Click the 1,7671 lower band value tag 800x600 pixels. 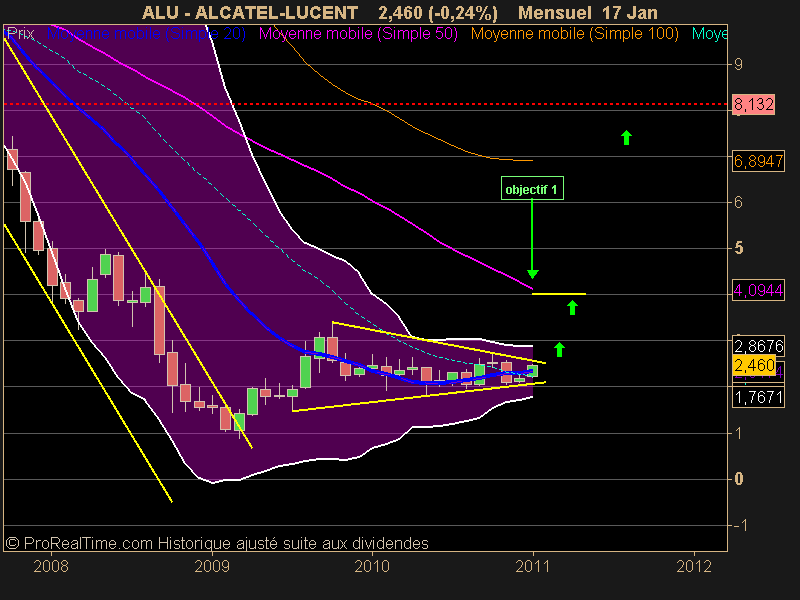click(758, 397)
